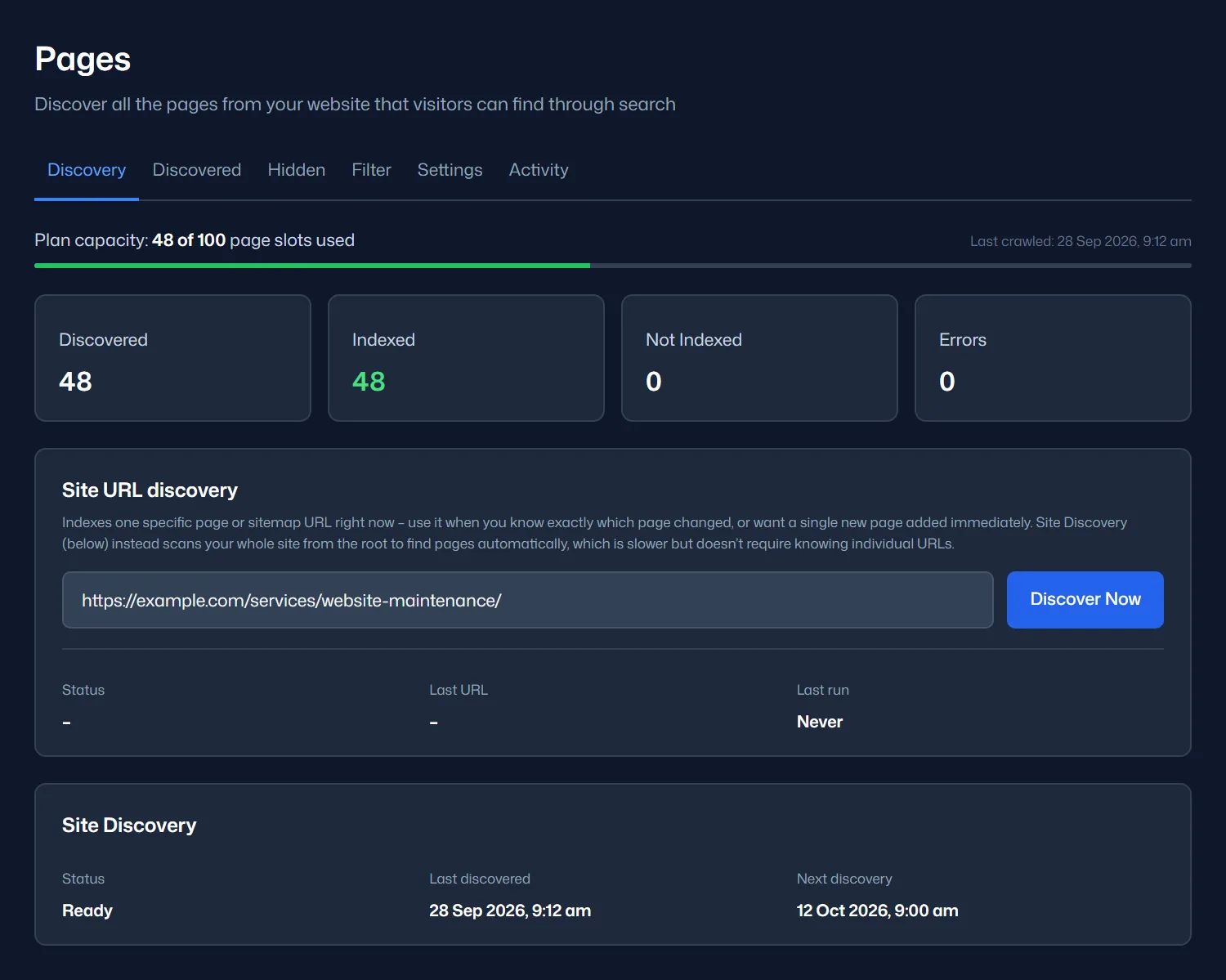Click the 'Last discovered' label

(x=480, y=879)
